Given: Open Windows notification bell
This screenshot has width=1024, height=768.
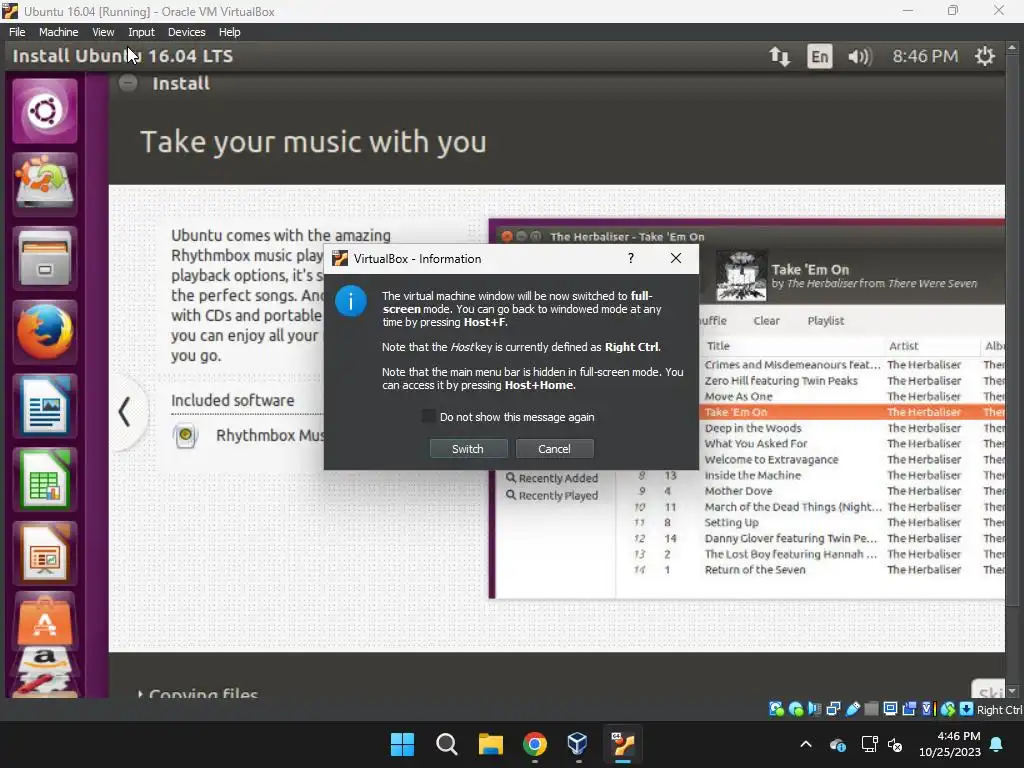Looking at the screenshot, I should point(997,744).
